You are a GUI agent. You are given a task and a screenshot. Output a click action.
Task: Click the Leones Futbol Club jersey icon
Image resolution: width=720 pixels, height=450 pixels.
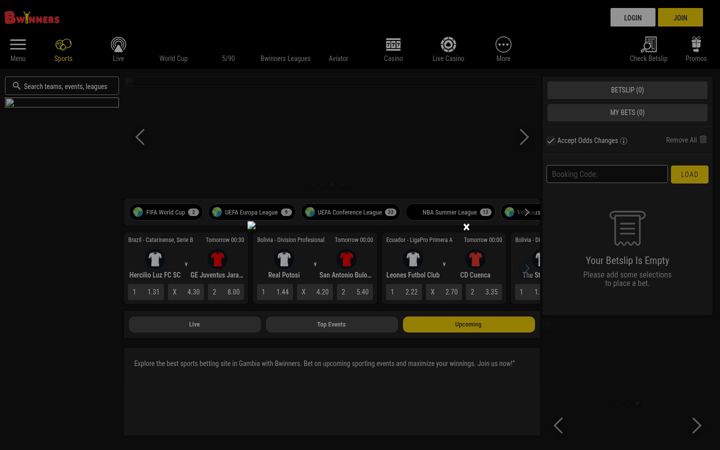[x=413, y=259]
